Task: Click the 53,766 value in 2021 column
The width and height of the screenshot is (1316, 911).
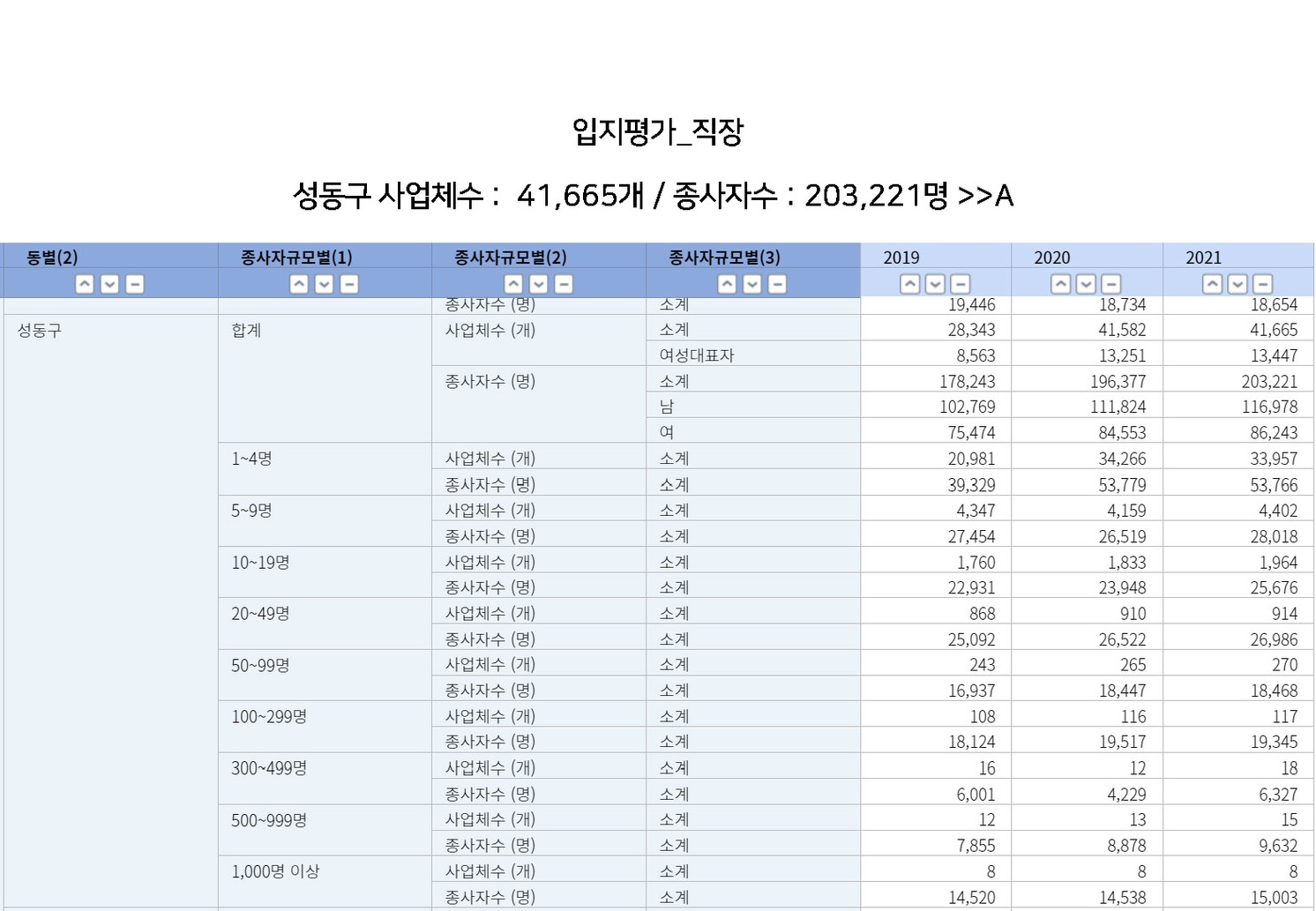Action: pos(1274,484)
